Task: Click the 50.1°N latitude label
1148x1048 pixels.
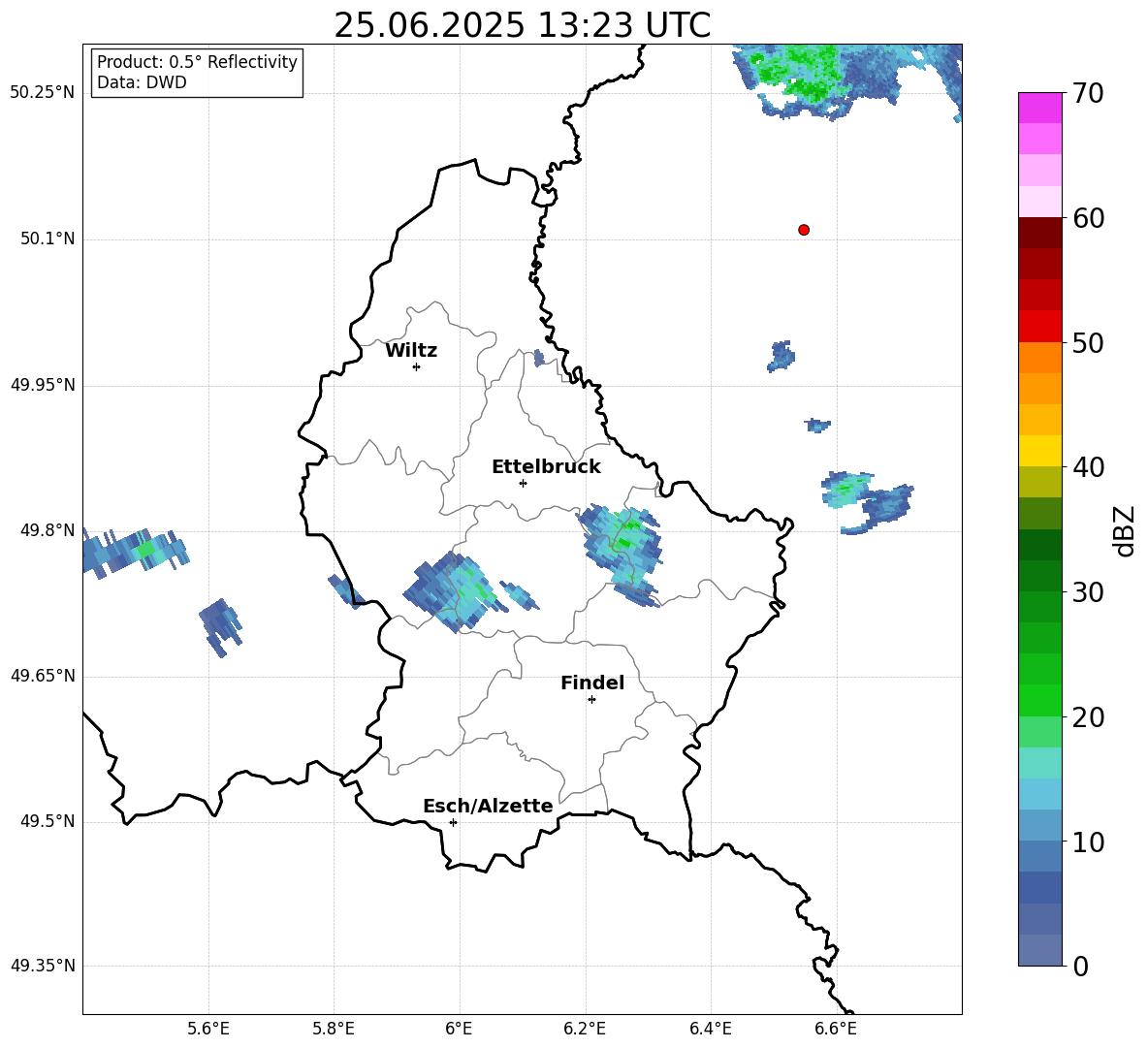Action: coord(47,238)
